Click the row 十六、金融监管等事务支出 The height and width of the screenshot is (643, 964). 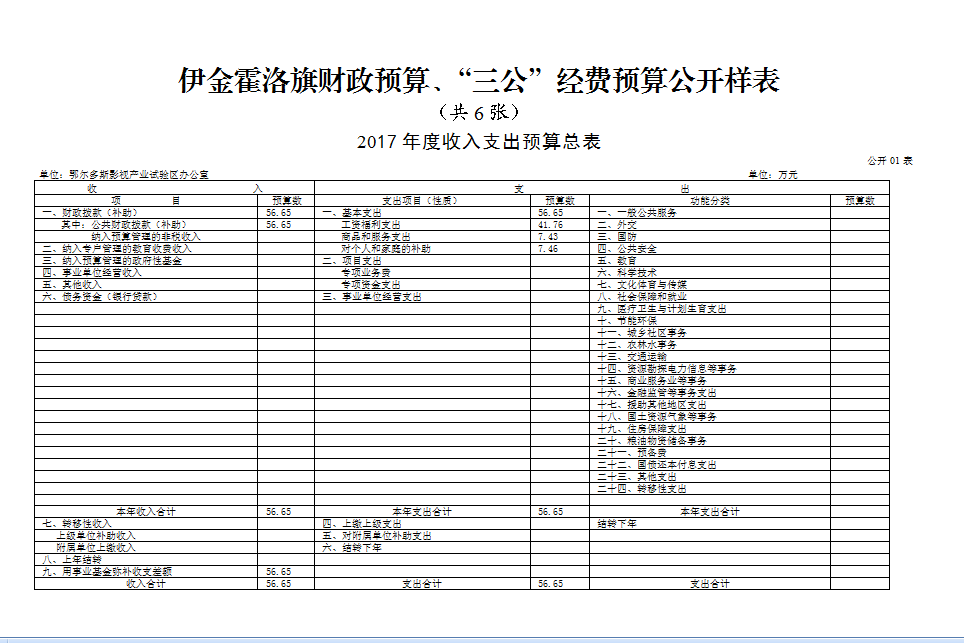(x=709, y=393)
